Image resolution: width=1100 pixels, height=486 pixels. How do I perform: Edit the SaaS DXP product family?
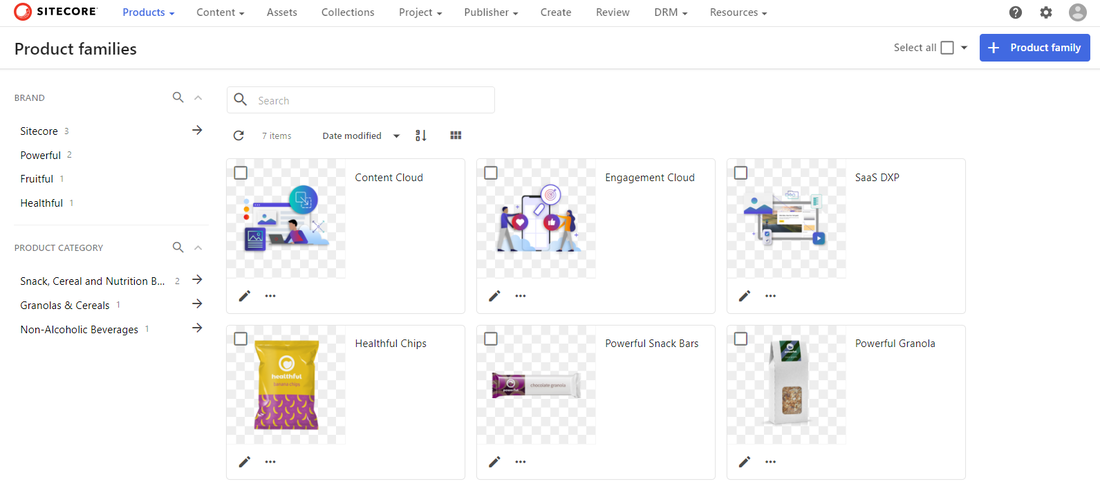point(744,295)
